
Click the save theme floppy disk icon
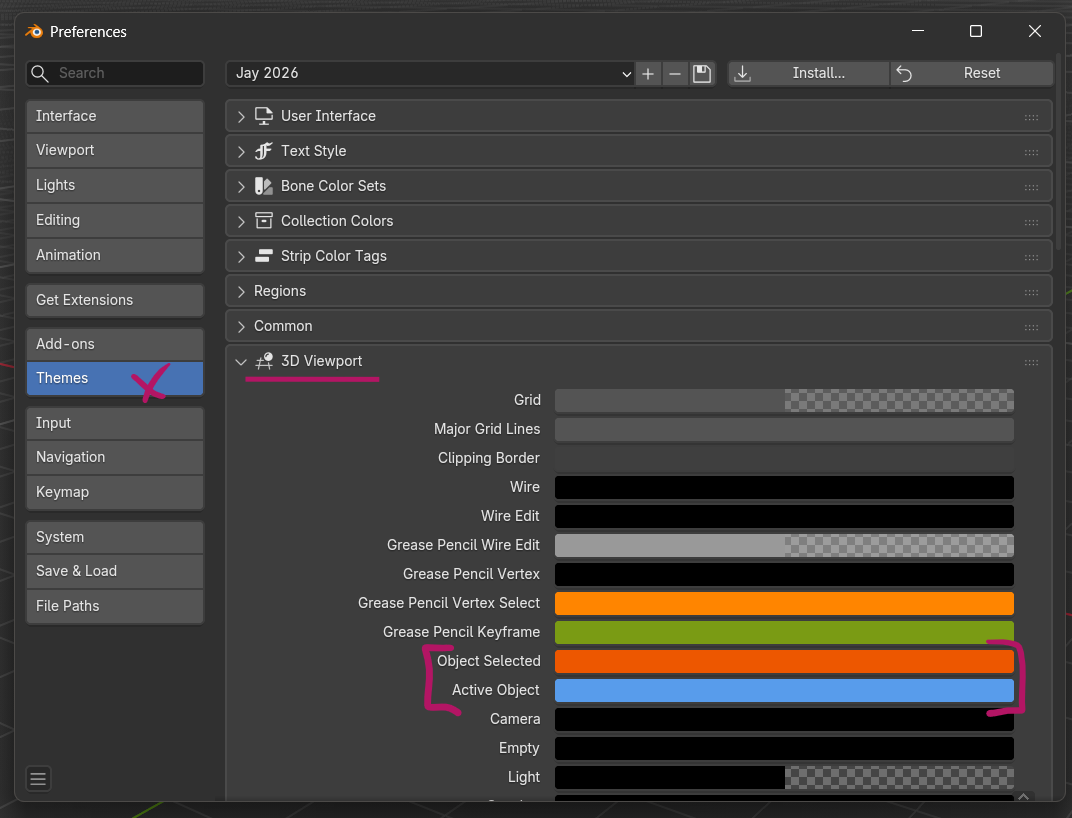click(x=702, y=74)
